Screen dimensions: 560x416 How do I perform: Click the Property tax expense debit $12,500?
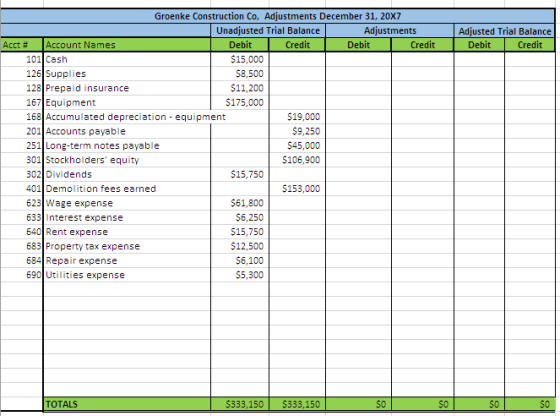click(x=240, y=246)
